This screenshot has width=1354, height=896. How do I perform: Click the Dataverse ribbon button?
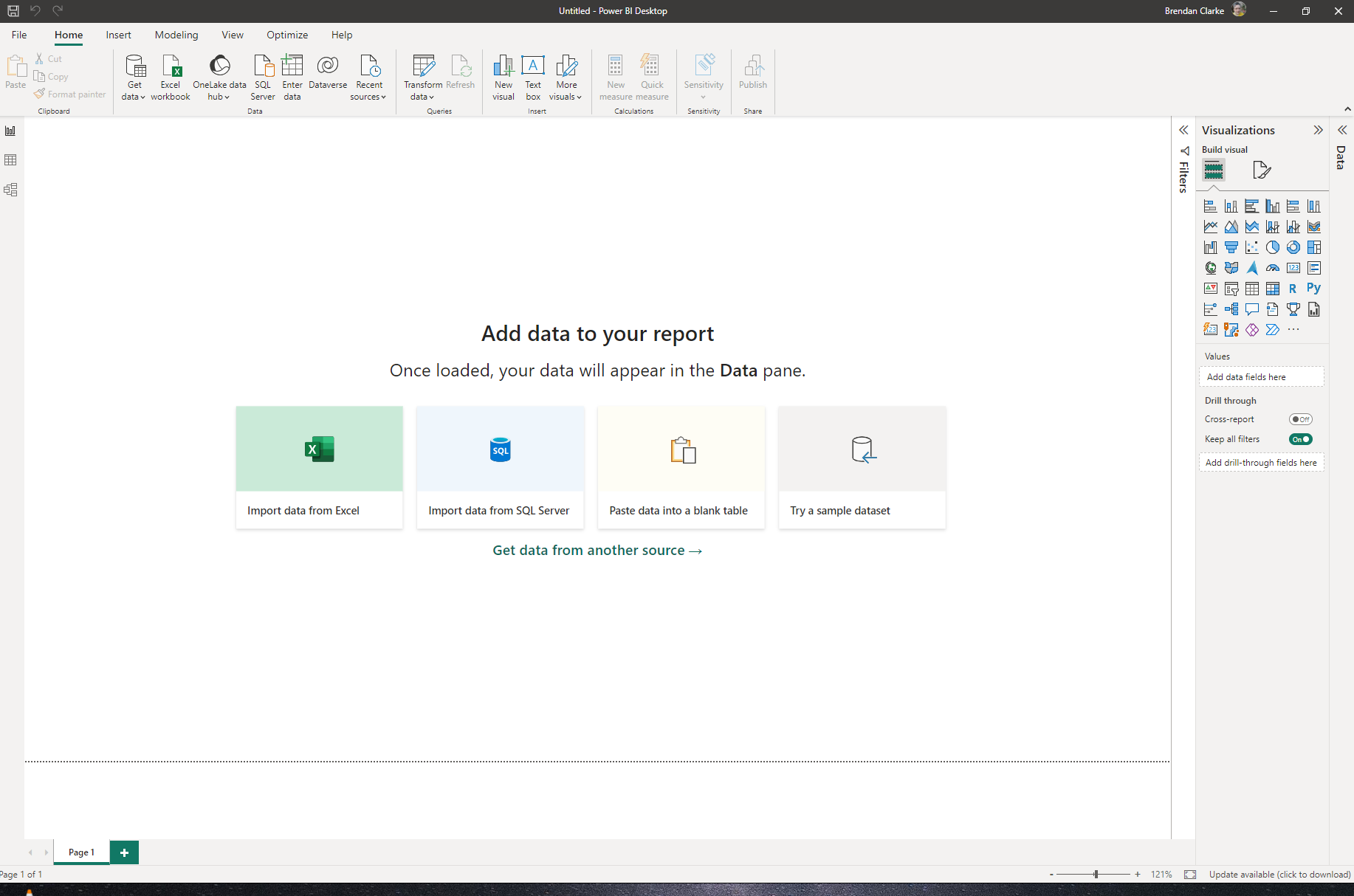point(328,72)
